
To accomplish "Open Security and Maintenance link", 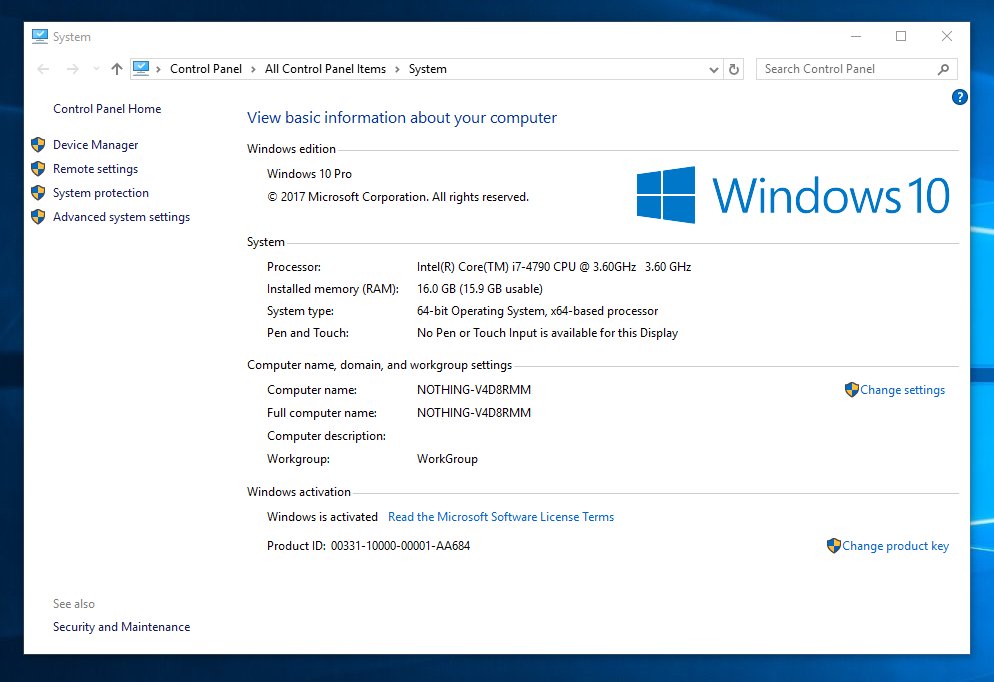I will [121, 627].
